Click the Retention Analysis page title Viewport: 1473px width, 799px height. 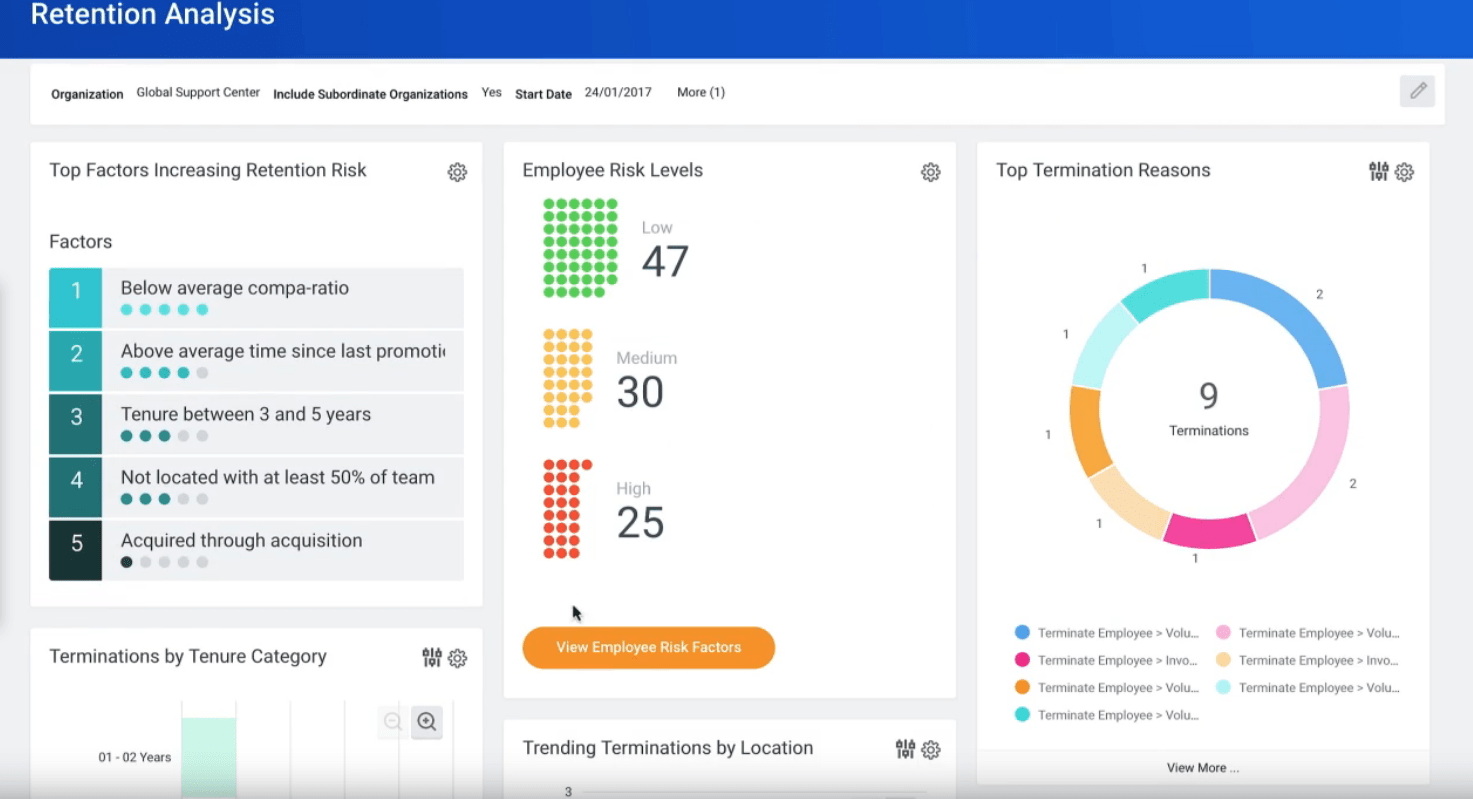coord(153,15)
